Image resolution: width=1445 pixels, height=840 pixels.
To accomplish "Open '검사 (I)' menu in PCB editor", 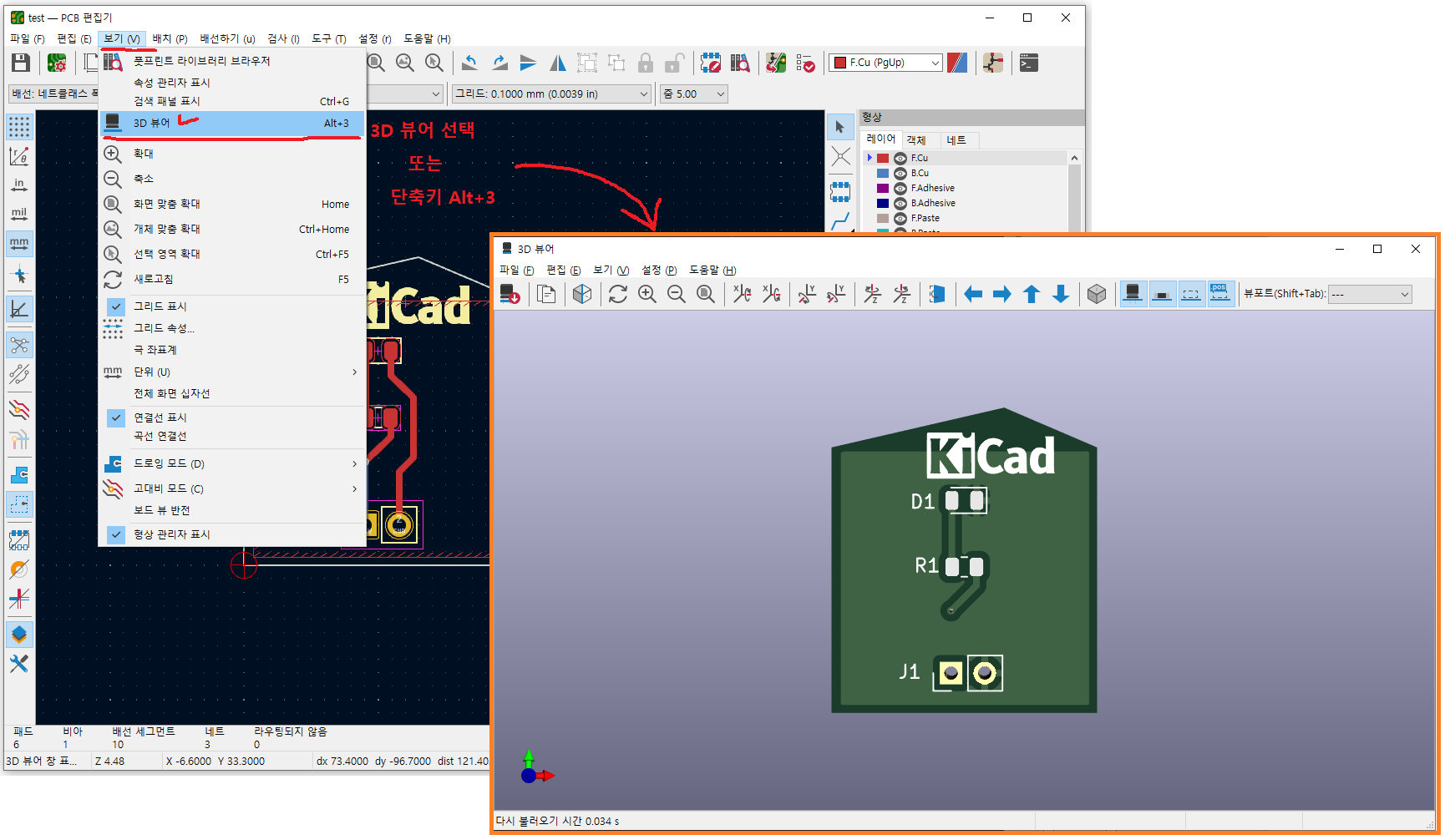I will pyautogui.click(x=283, y=38).
